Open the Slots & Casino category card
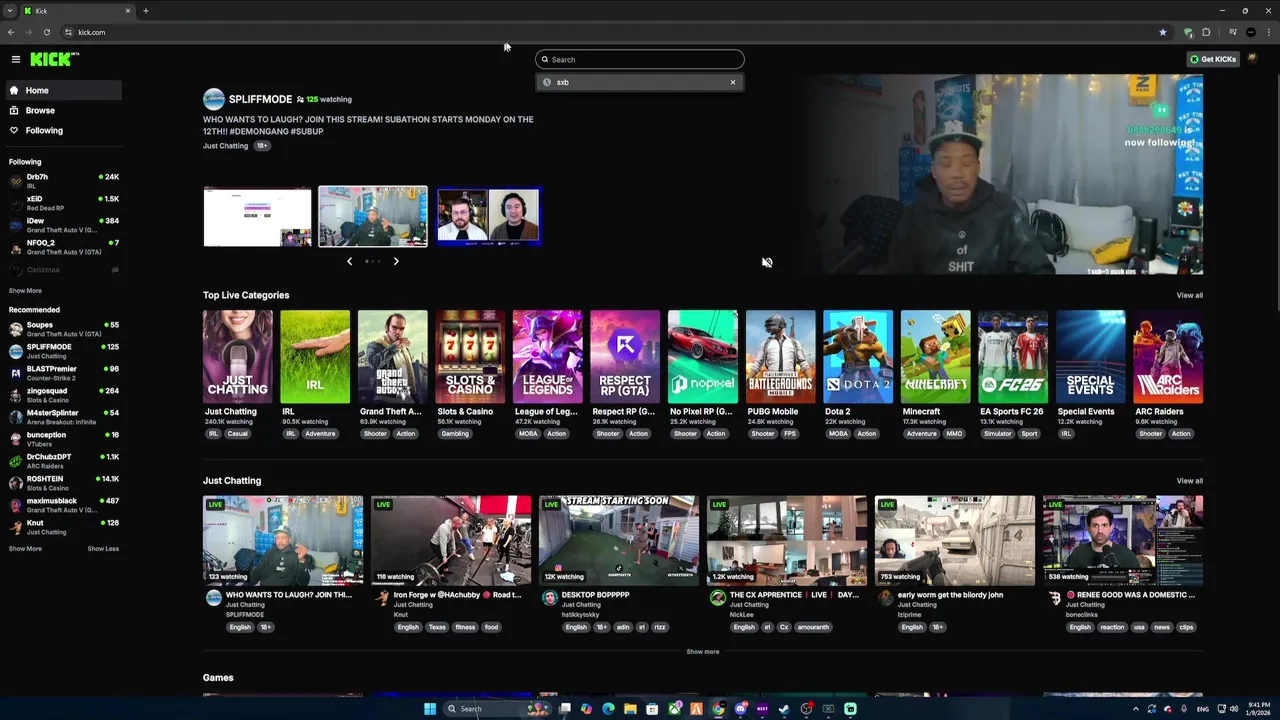 pos(470,357)
